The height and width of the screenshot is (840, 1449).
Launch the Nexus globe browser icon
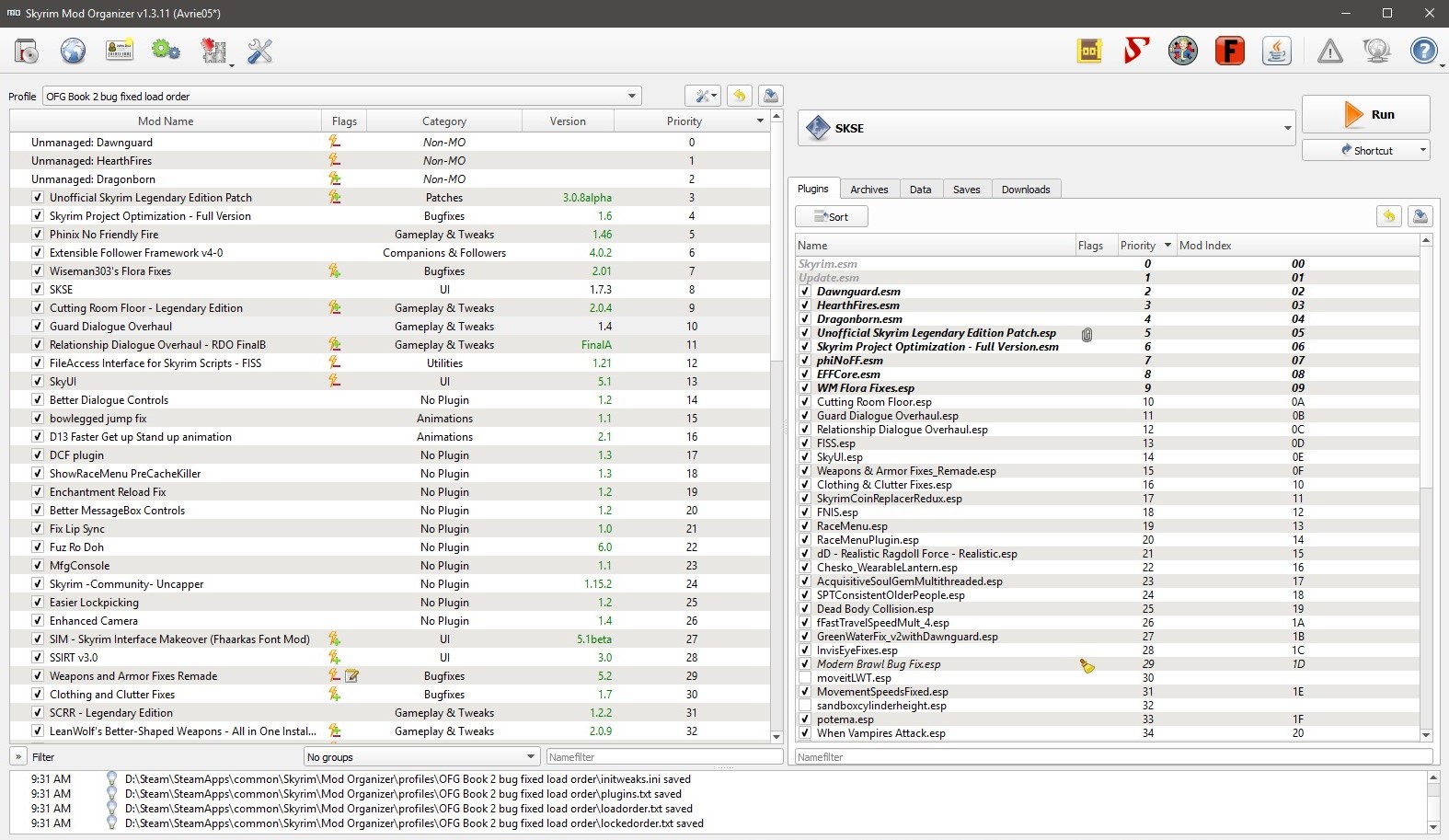(74, 51)
